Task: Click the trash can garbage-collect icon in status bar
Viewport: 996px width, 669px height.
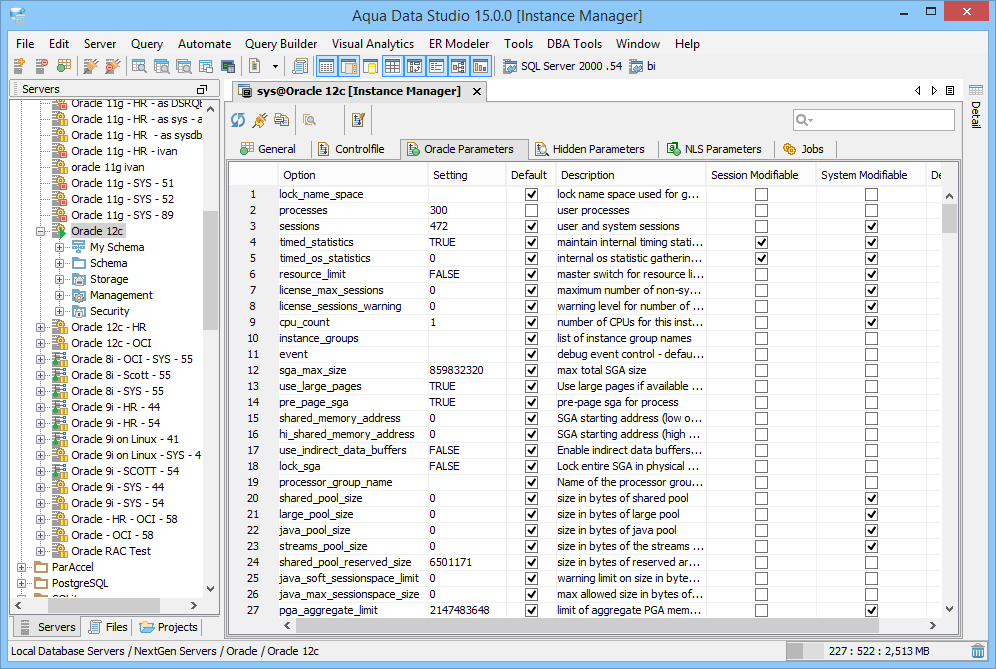Action: click(978, 651)
